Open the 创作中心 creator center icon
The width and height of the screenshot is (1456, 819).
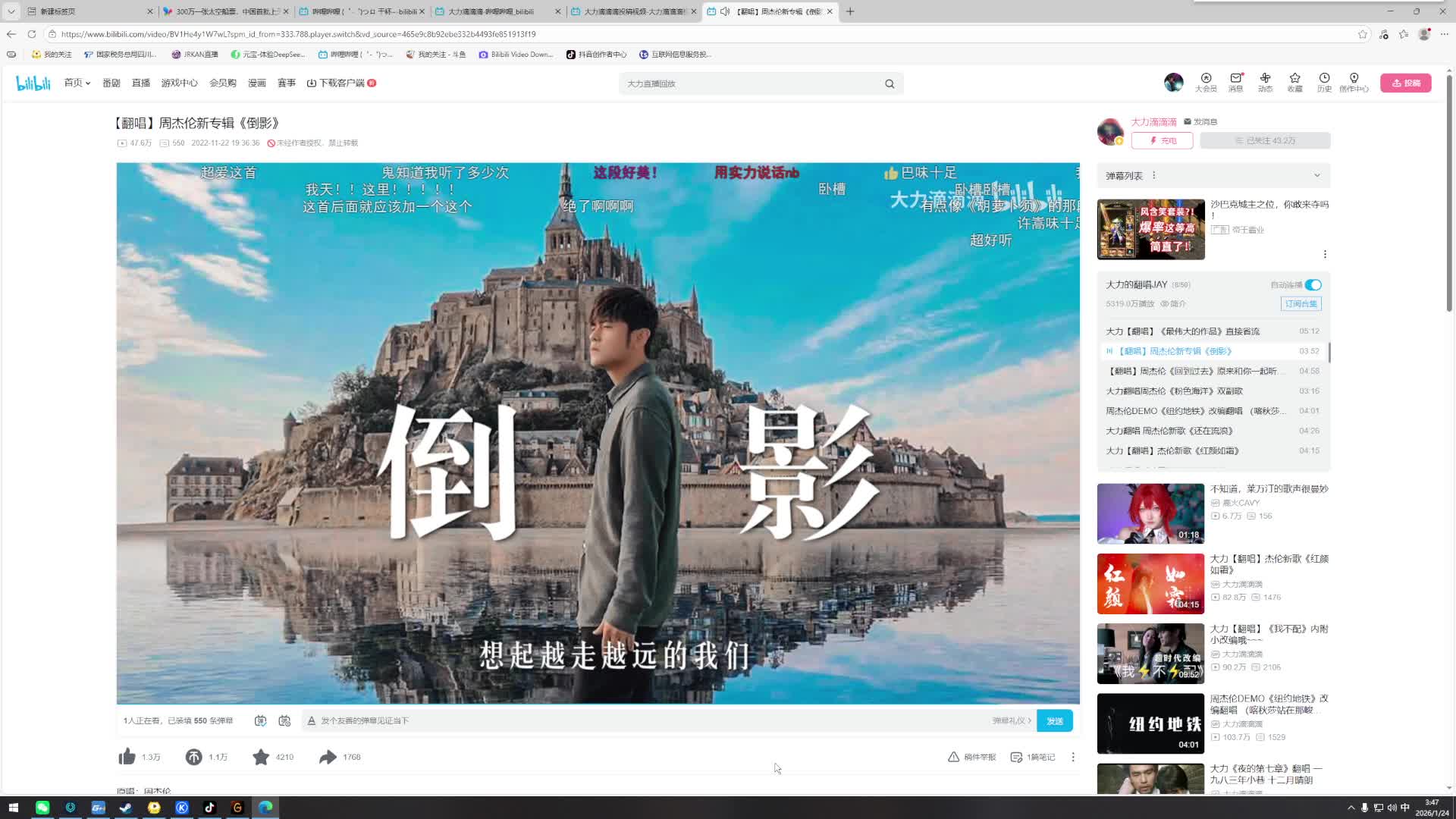point(1354,83)
